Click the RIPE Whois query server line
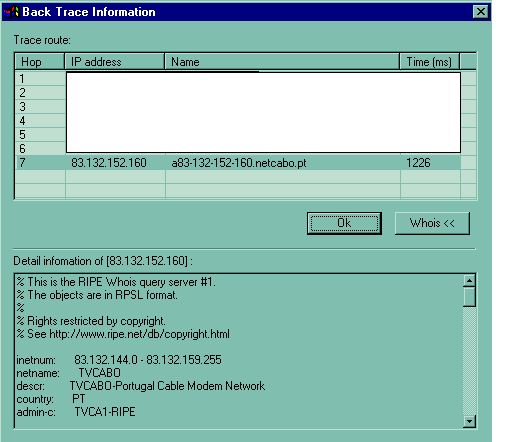The height and width of the screenshot is (442, 525). [x=116, y=282]
